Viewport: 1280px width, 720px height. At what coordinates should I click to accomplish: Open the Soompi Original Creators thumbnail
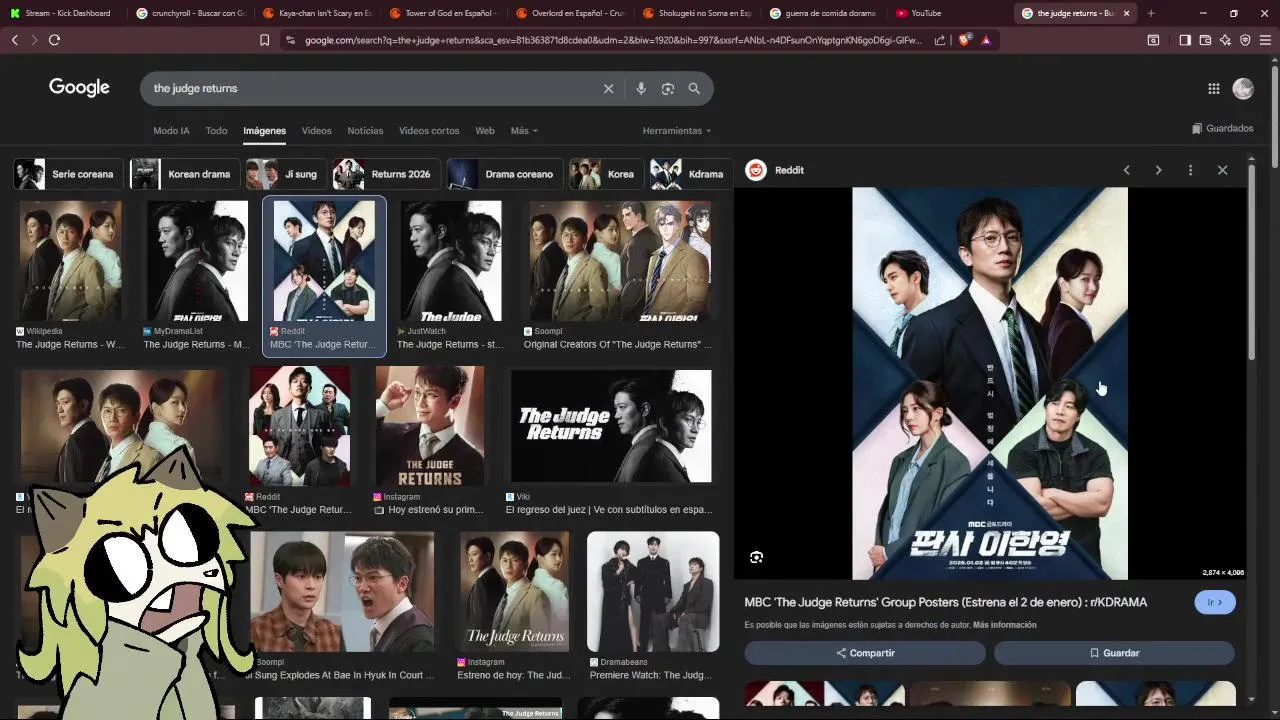point(620,261)
